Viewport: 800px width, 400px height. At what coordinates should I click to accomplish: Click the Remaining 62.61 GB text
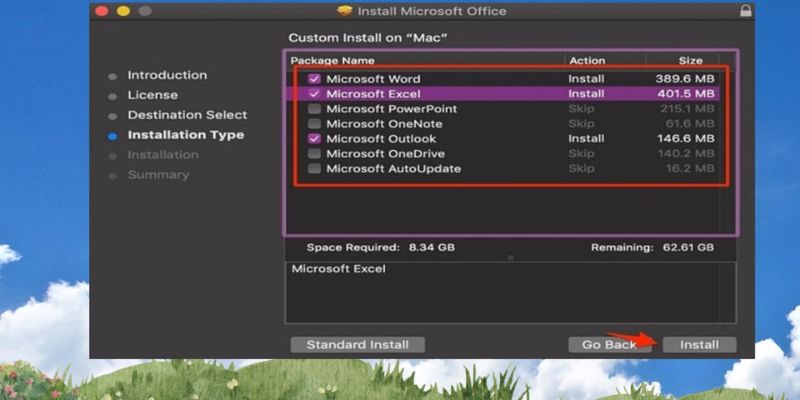click(x=652, y=248)
